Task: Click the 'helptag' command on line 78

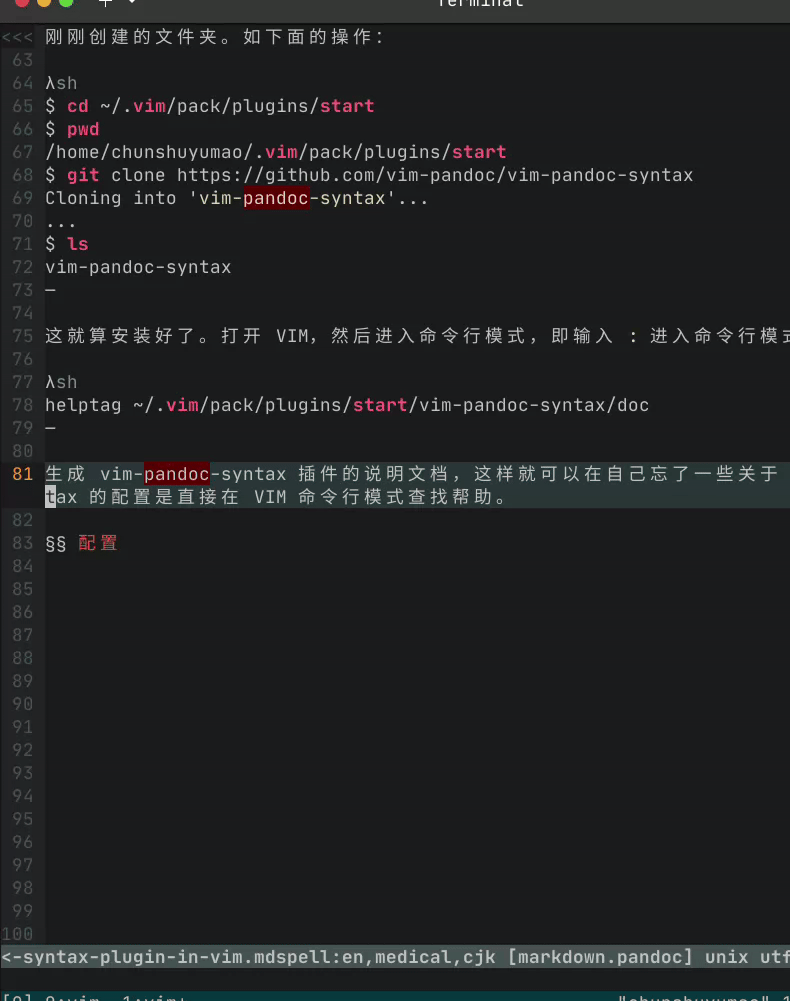Action: [x=83, y=405]
